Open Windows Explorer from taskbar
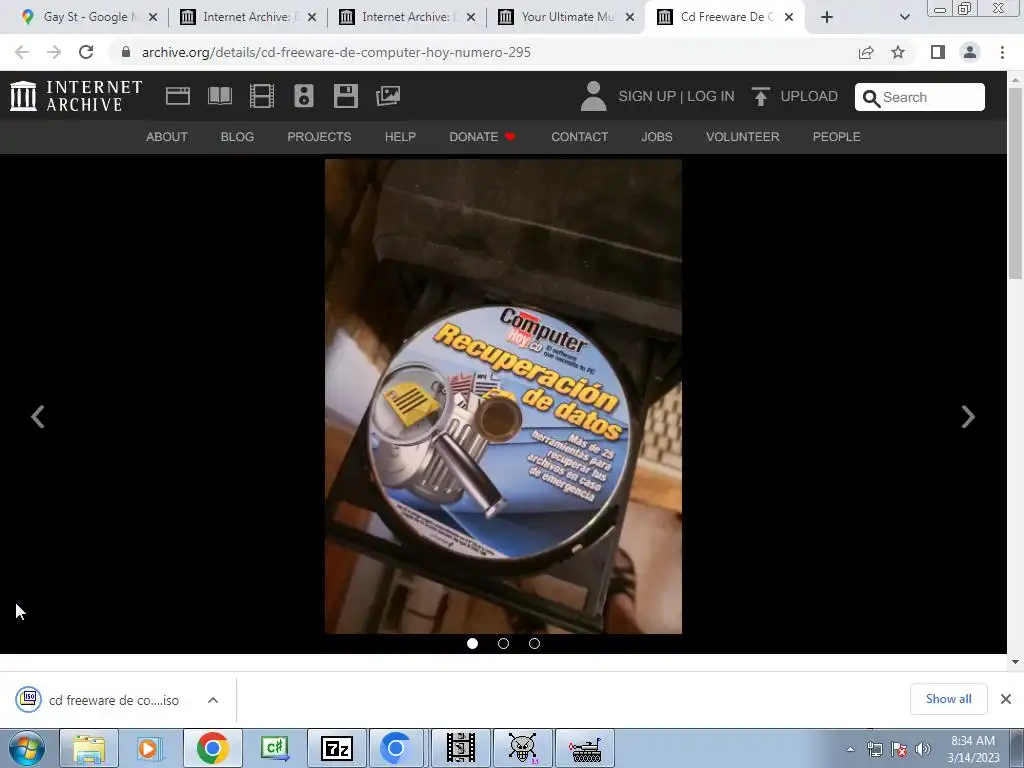This screenshot has height=768, width=1024. (89, 748)
